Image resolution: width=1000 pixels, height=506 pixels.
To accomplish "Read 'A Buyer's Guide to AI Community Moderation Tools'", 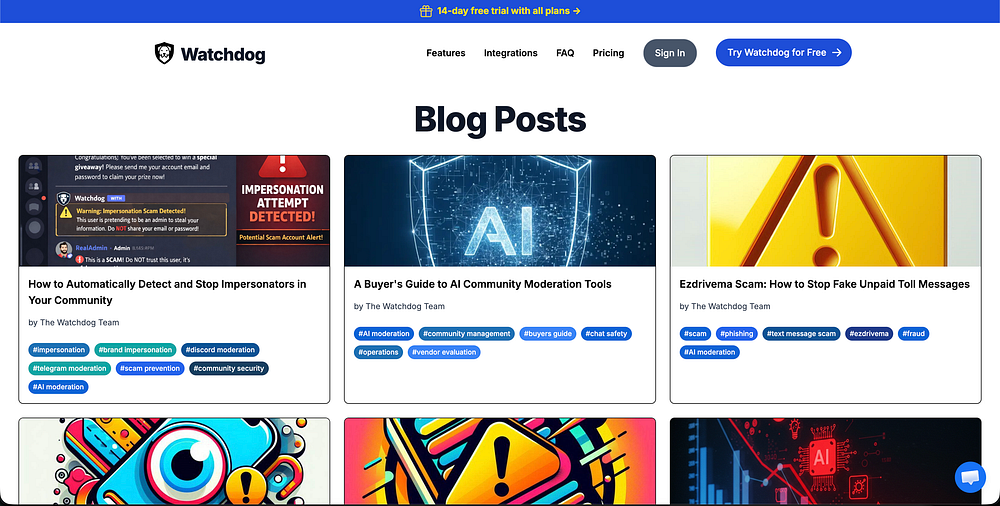I will pyautogui.click(x=482, y=284).
